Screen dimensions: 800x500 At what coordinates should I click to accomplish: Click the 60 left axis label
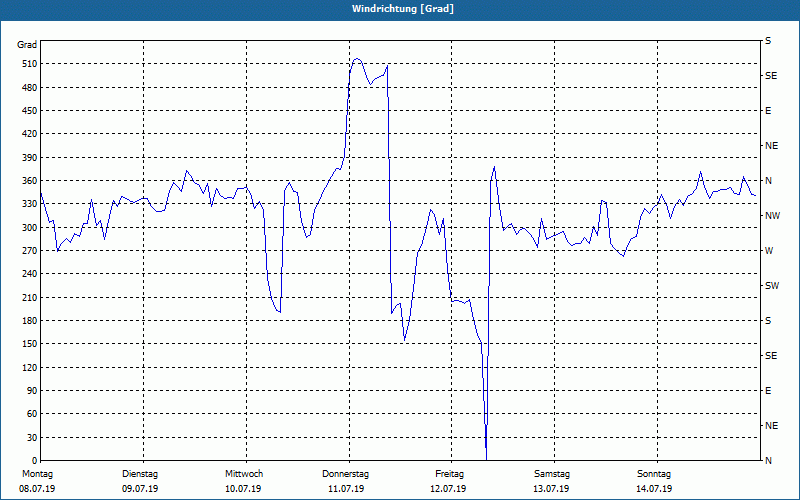pyautogui.click(x=31, y=414)
